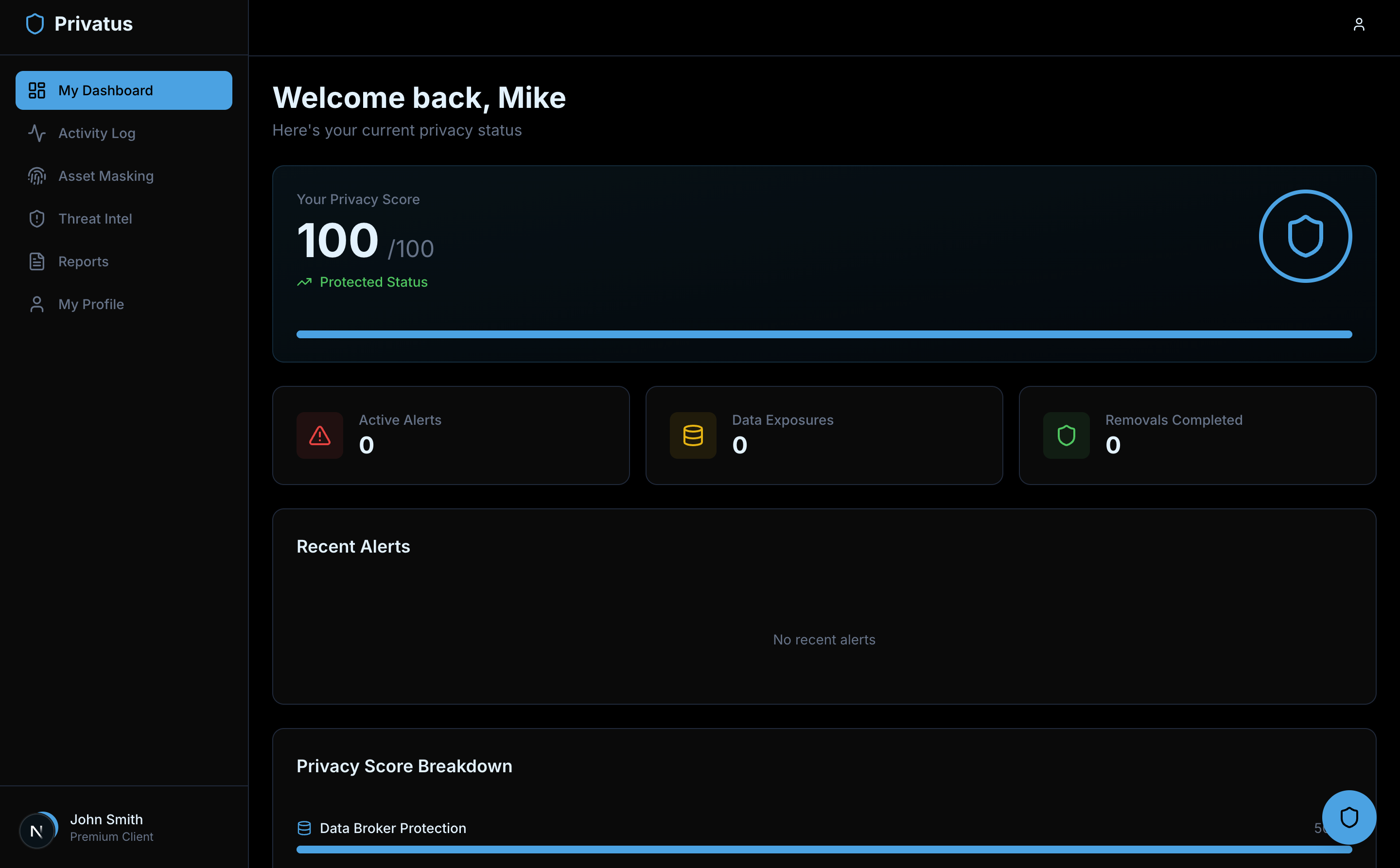Navigate to the Reports page
Image resolution: width=1400 pixels, height=868 pixels.
coord(83,262)
